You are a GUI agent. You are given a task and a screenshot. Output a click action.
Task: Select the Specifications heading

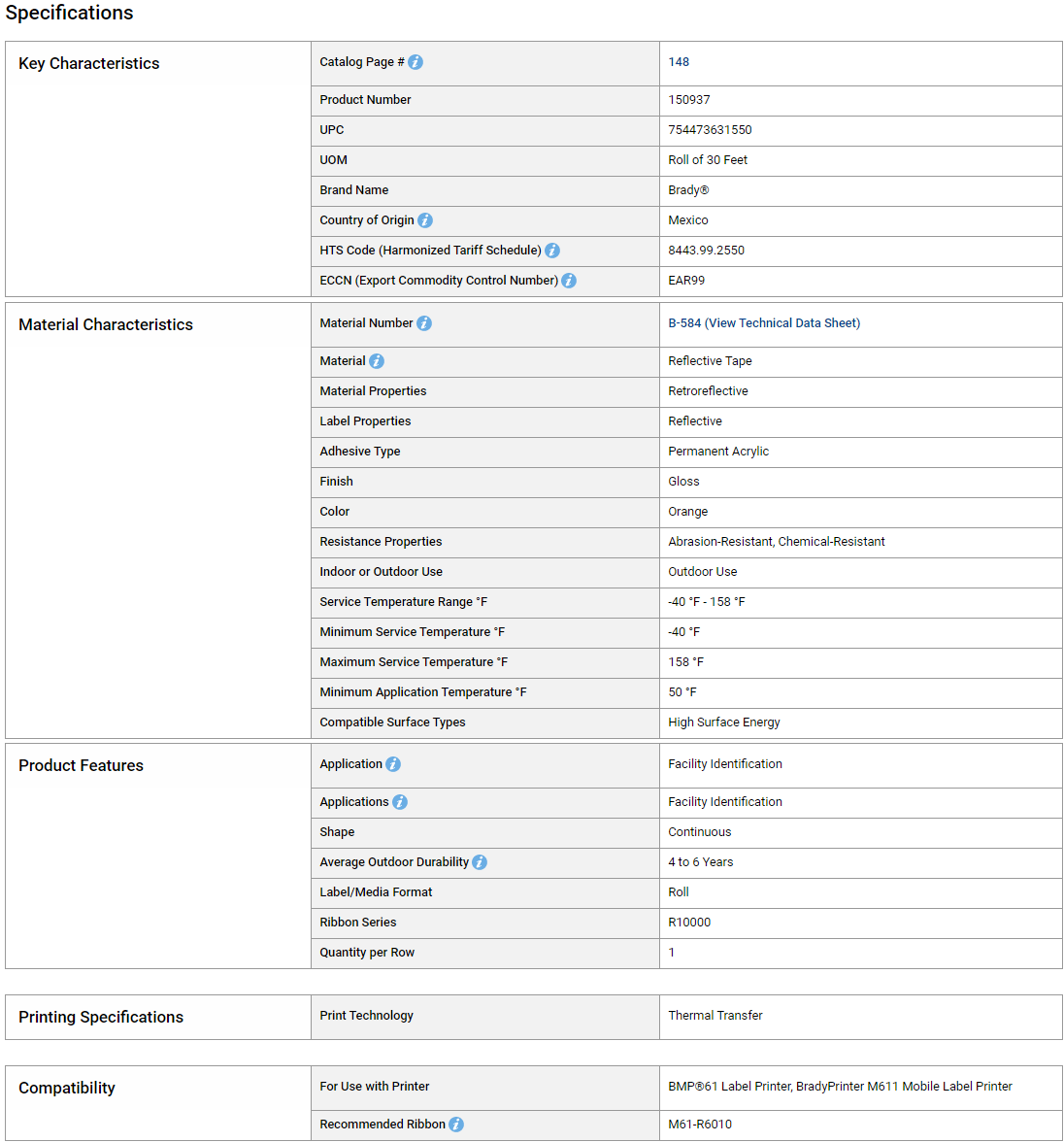(x=69, y=14)
